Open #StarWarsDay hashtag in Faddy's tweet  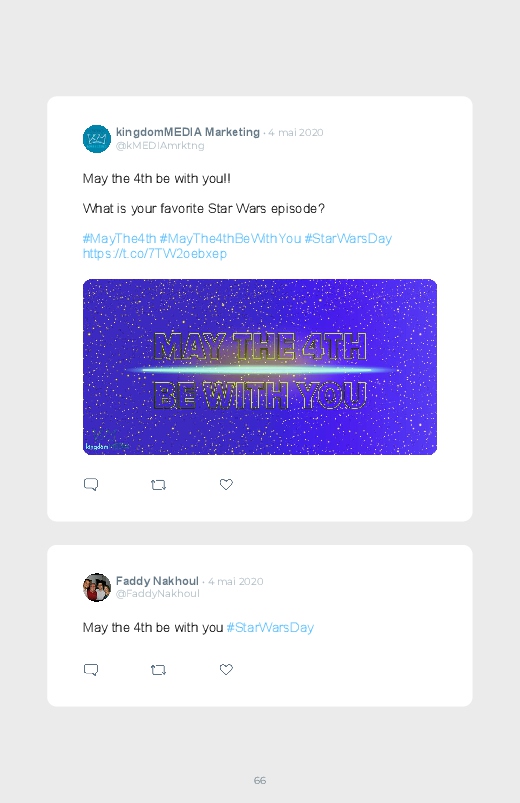click(270, 627)
